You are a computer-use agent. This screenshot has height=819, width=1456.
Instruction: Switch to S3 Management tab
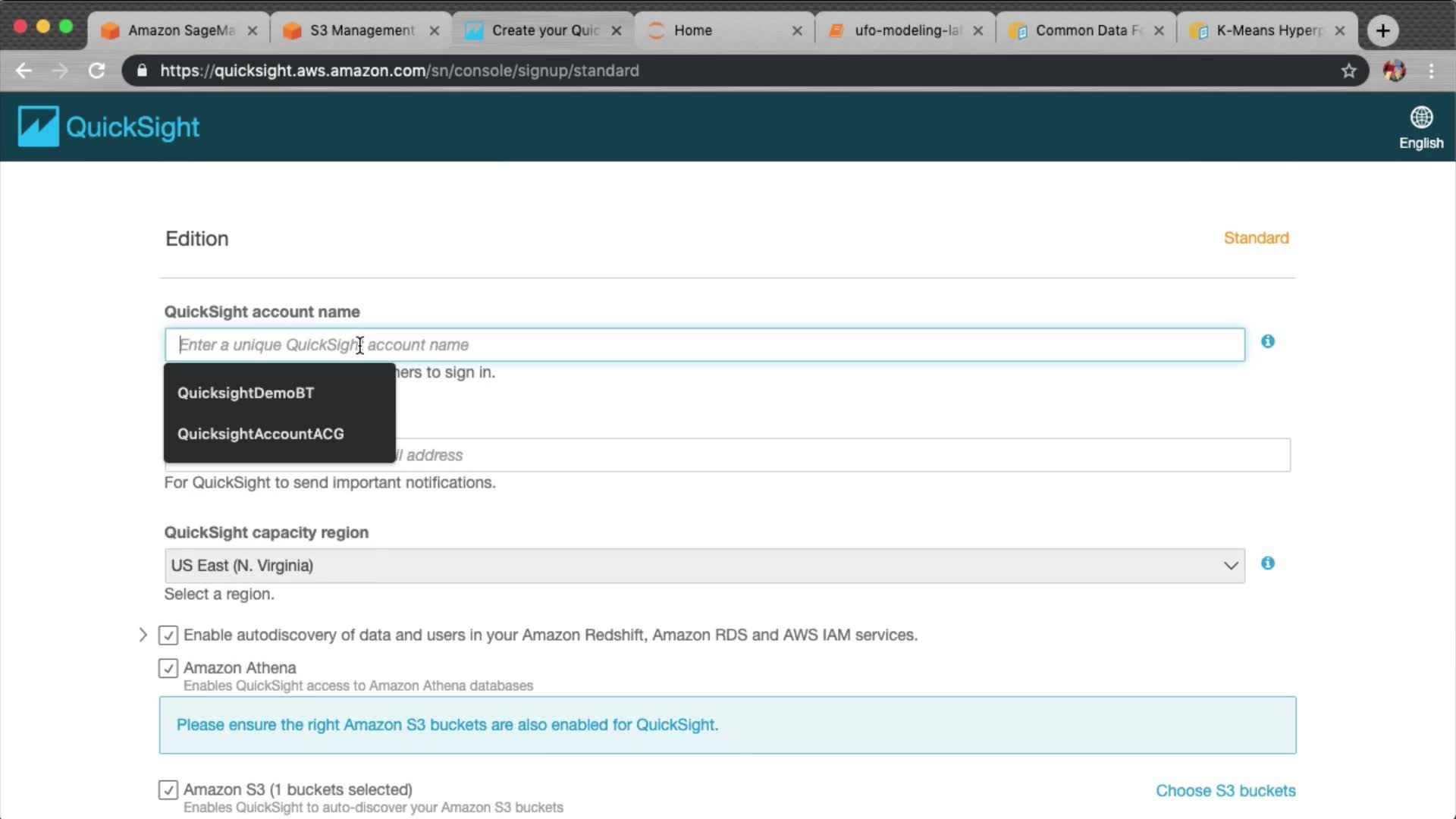click(362, 30)
